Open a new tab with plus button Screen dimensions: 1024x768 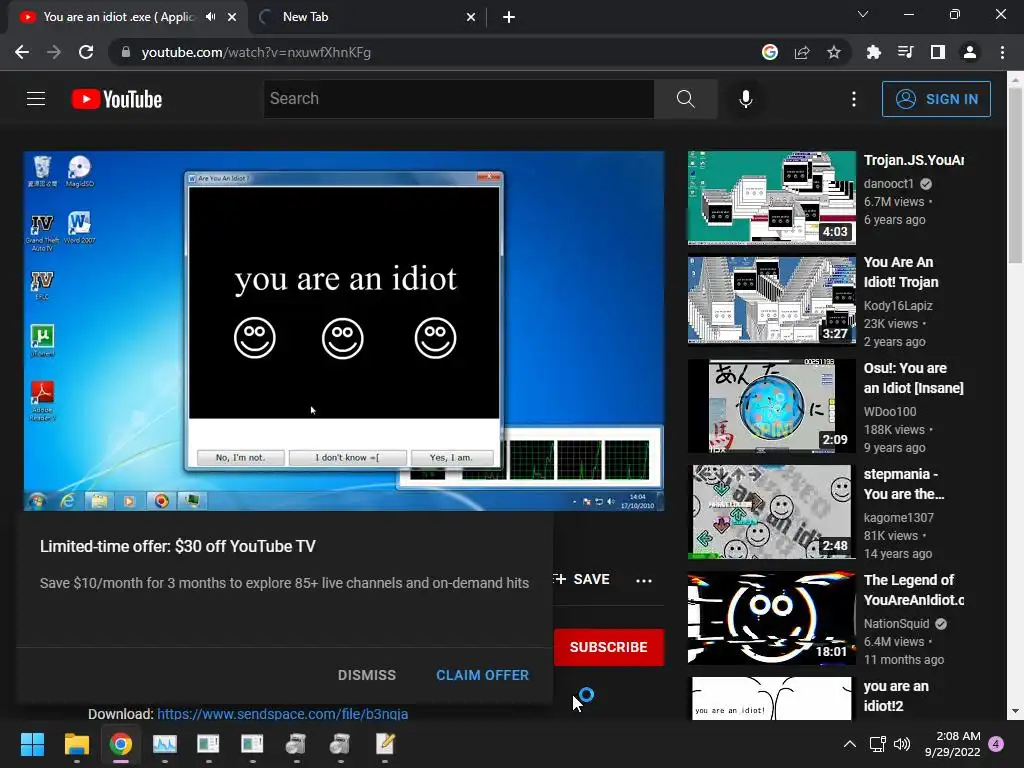click(x=509, y=18)
